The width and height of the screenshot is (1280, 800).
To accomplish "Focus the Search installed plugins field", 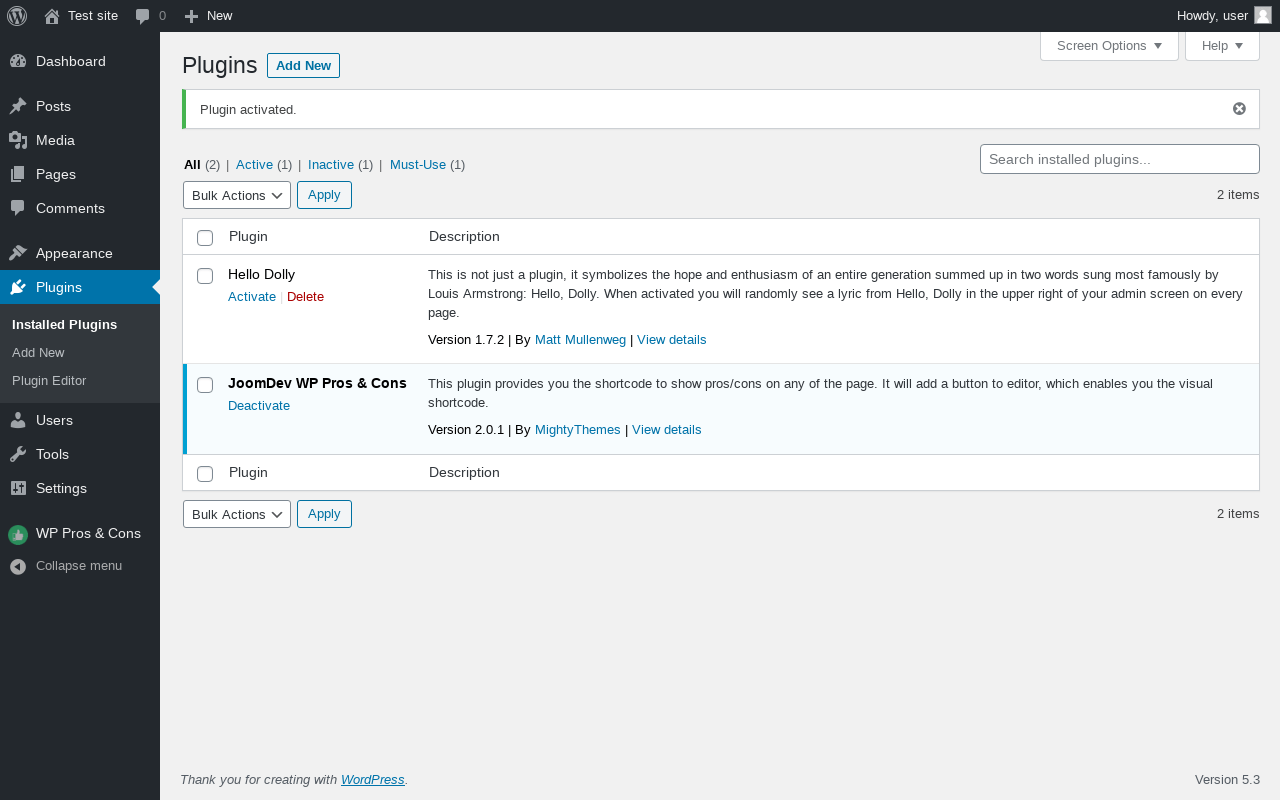I will 1120,159.
